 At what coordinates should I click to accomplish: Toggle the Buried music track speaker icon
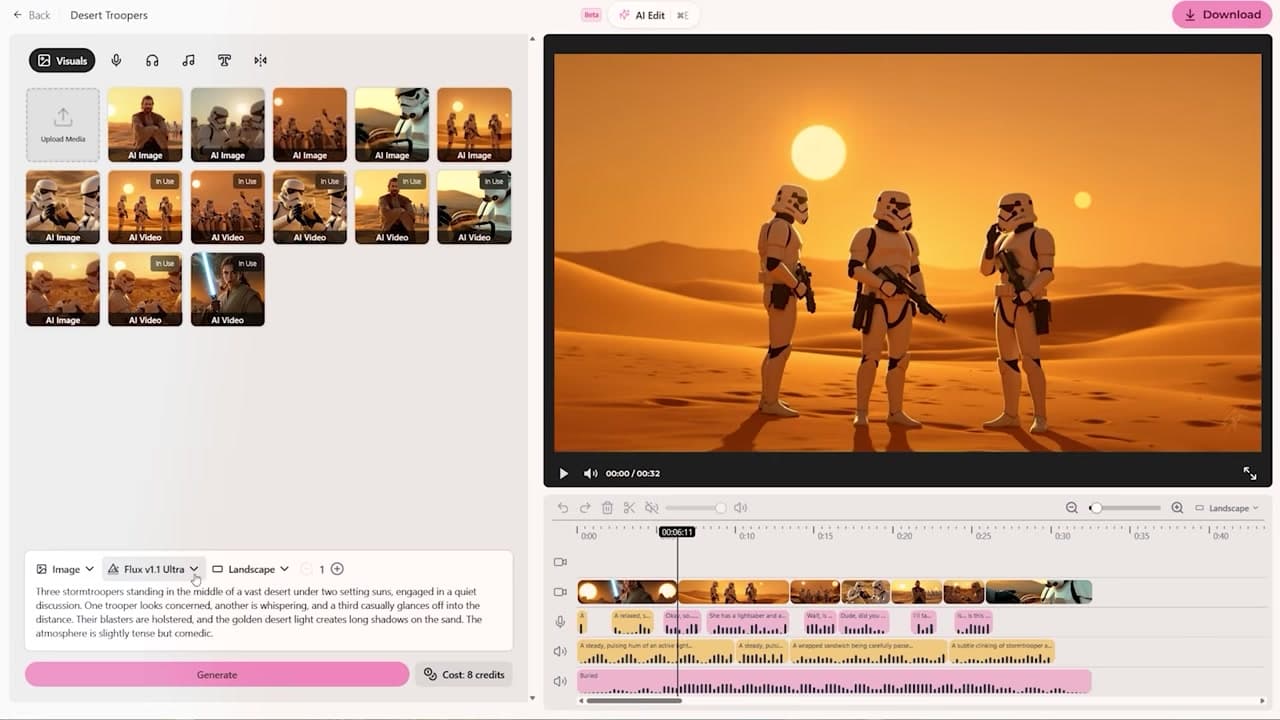(560, 682)
